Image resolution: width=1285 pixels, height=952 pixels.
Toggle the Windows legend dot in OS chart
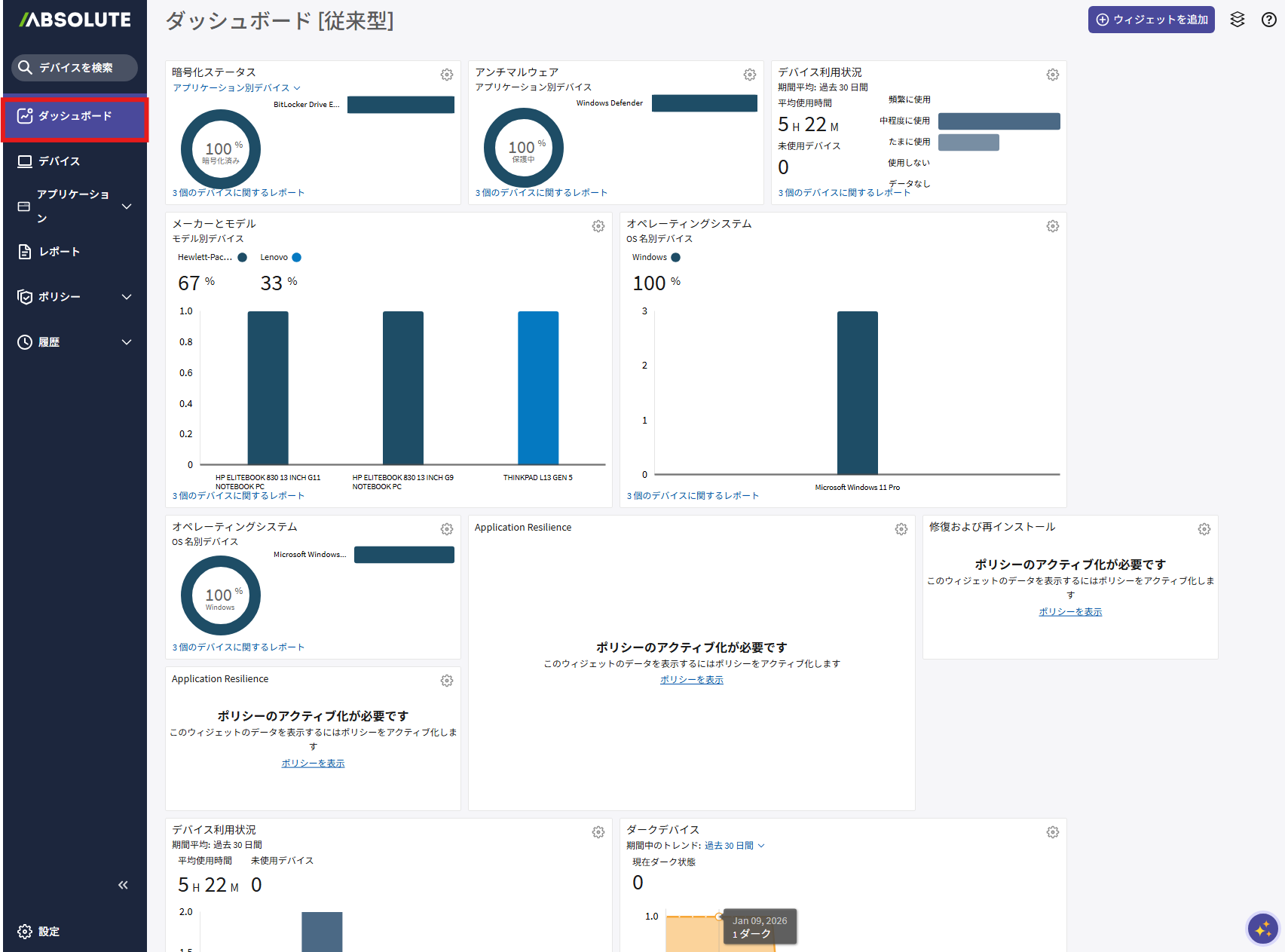[676, 258]
